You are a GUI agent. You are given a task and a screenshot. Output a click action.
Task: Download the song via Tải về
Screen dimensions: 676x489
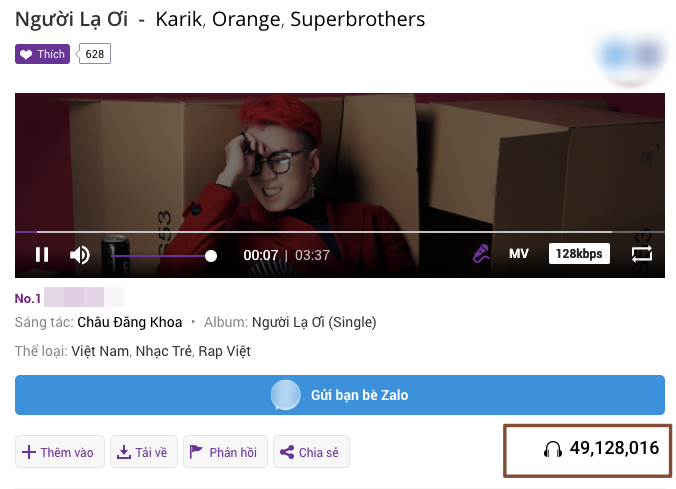pyautogui.click(x=144, y=452)
